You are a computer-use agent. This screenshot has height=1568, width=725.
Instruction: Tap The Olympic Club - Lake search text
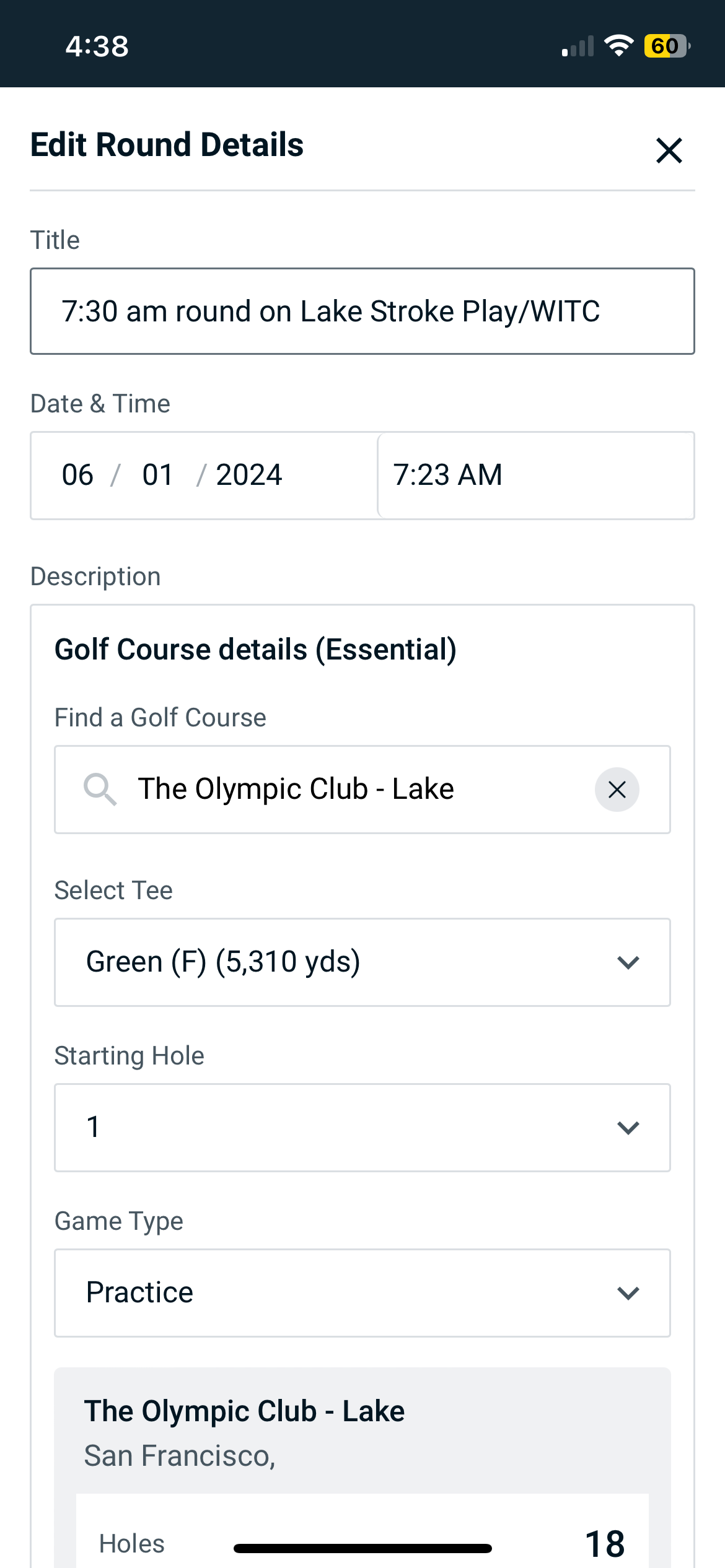296,790
